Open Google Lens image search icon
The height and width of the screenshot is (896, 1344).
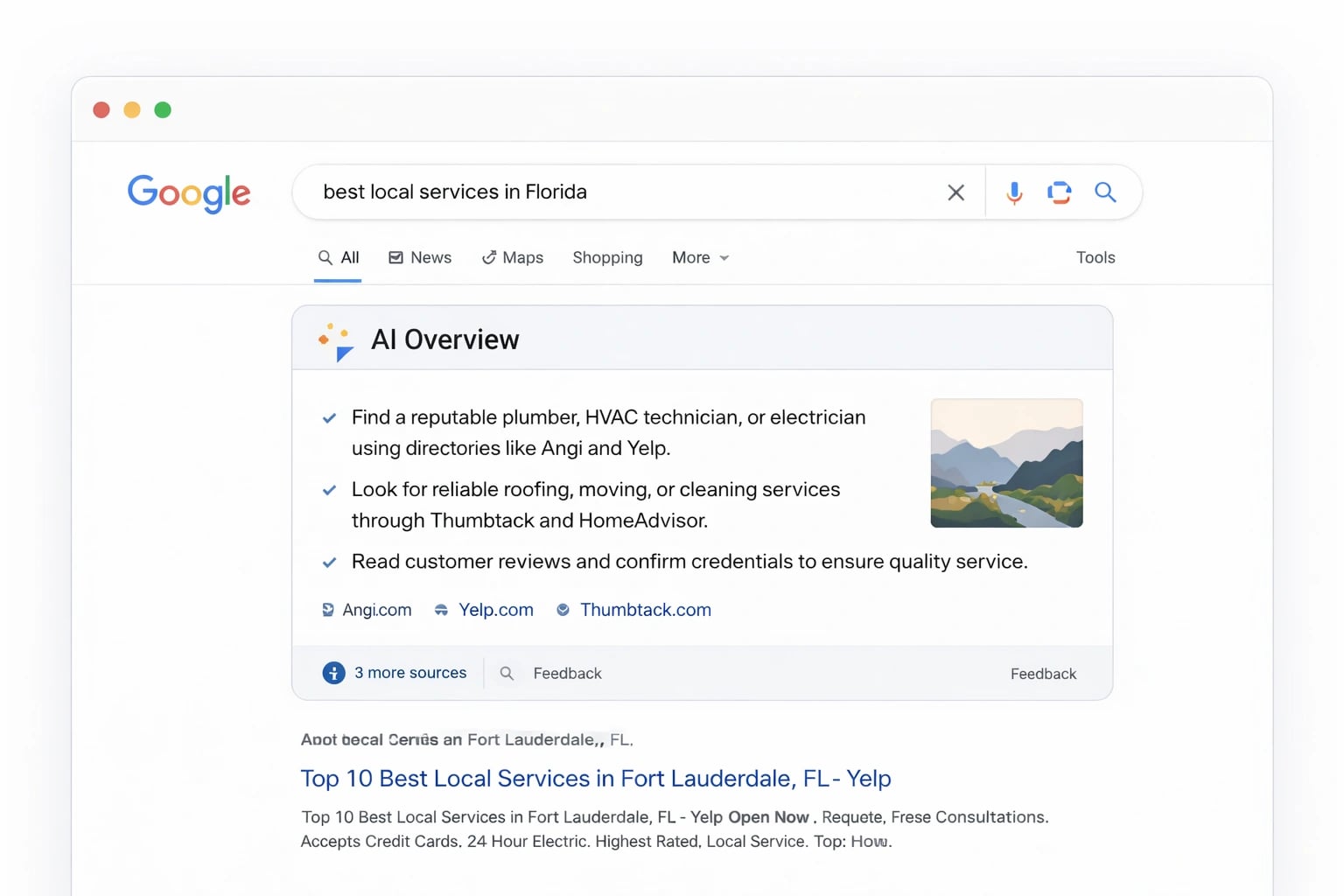click(x=1060, y=192)
